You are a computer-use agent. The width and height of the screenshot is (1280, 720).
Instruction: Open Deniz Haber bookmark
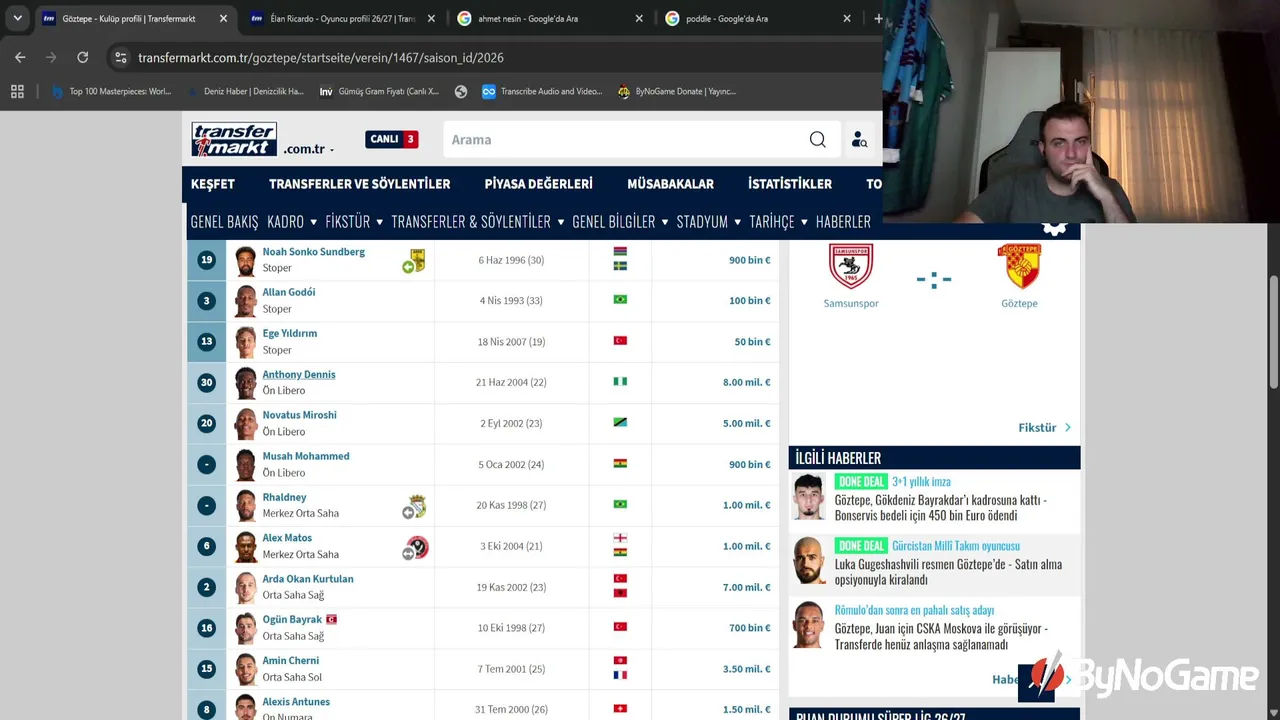click(x=245, y=91)
